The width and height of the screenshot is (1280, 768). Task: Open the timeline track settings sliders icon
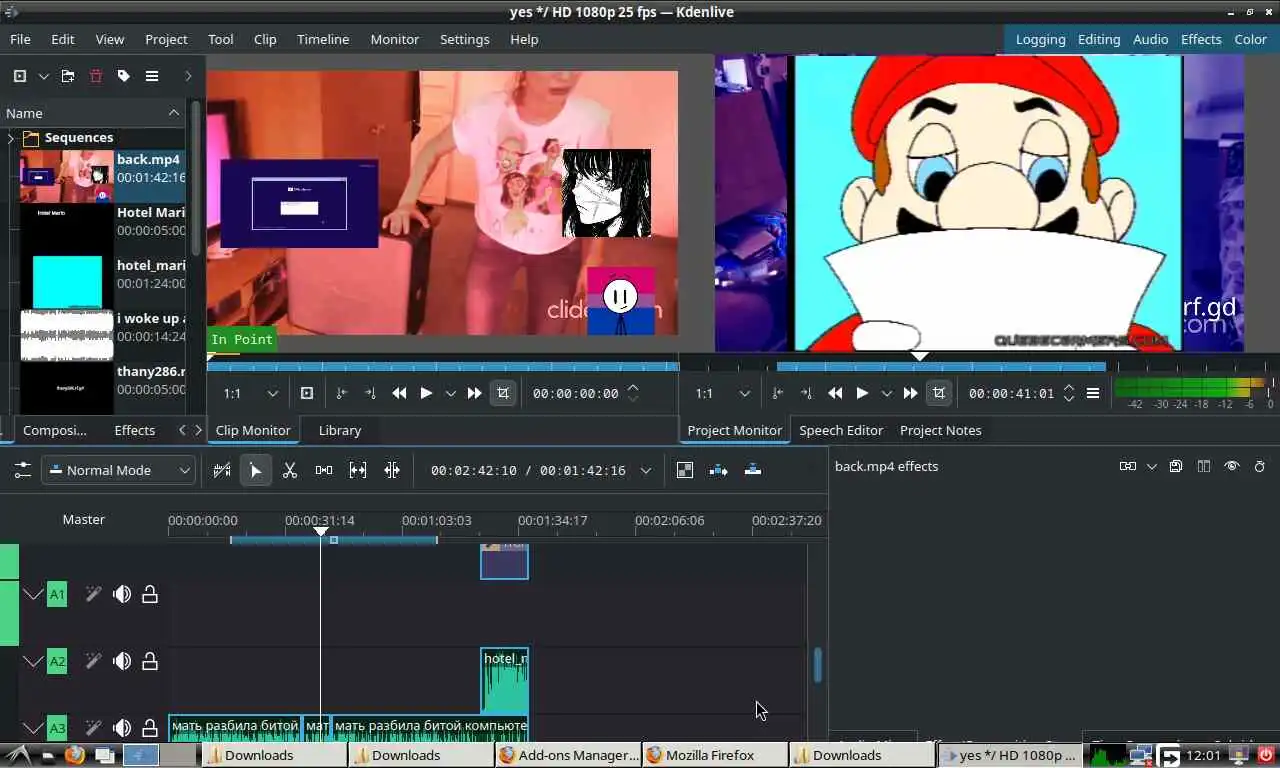(x=22, y=470)
